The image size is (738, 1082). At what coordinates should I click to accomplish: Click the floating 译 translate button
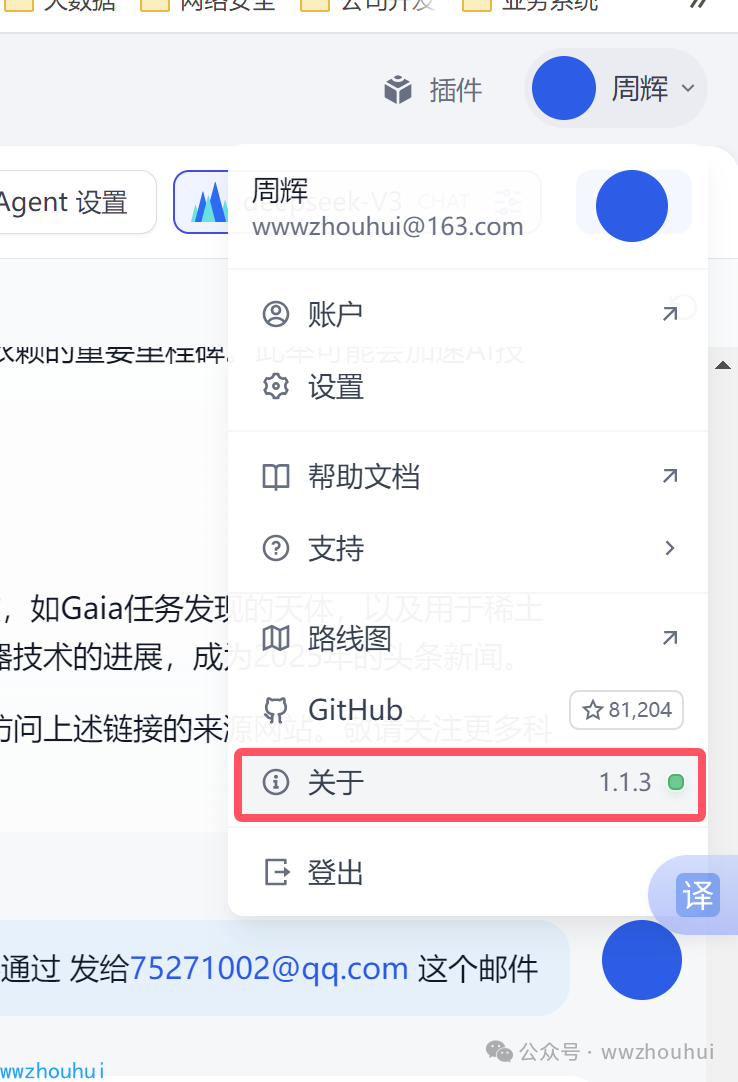pyautogui.click(x=697, y=895)
